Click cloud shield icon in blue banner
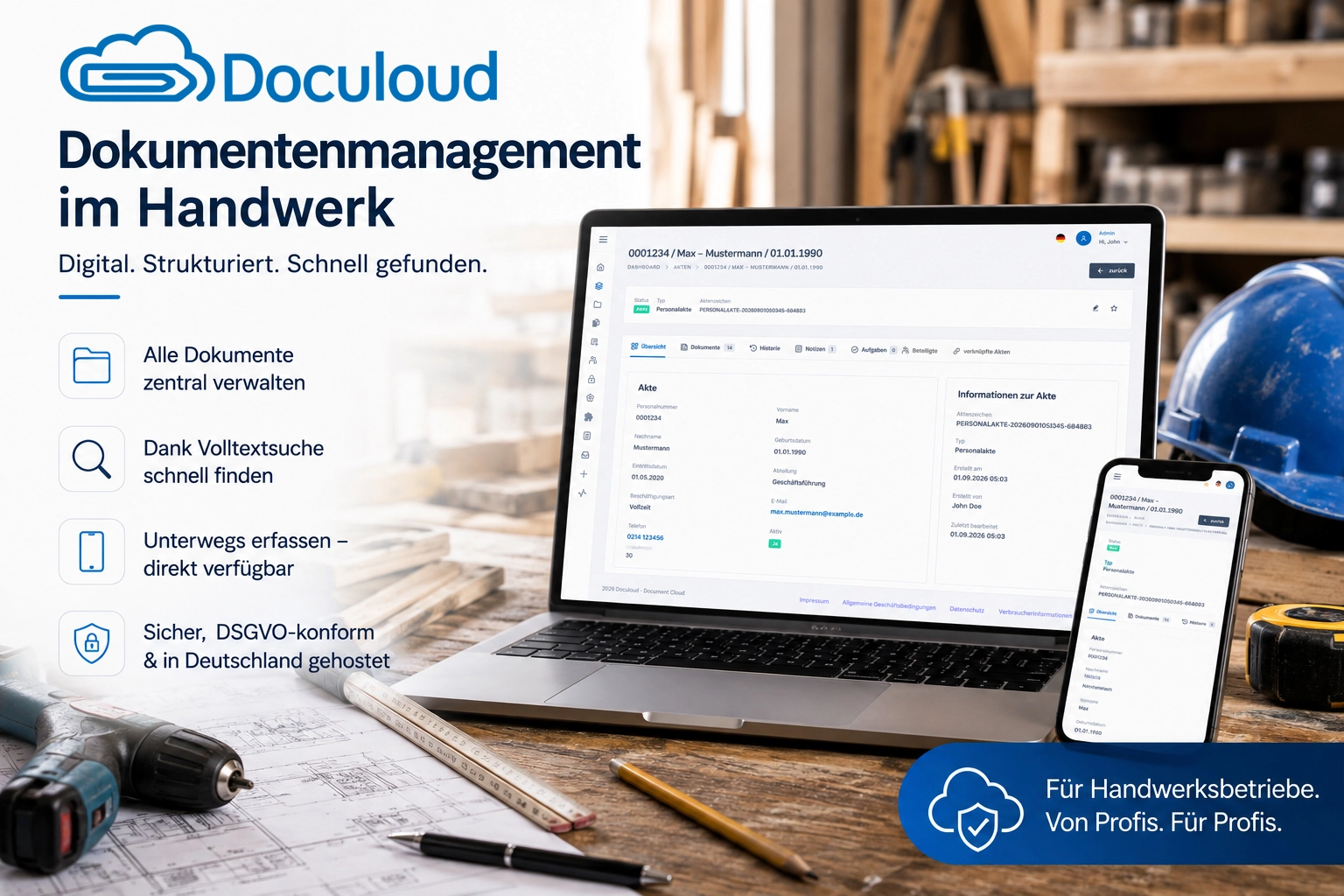This screenshot has width=1344, height=896. point(976,808)
